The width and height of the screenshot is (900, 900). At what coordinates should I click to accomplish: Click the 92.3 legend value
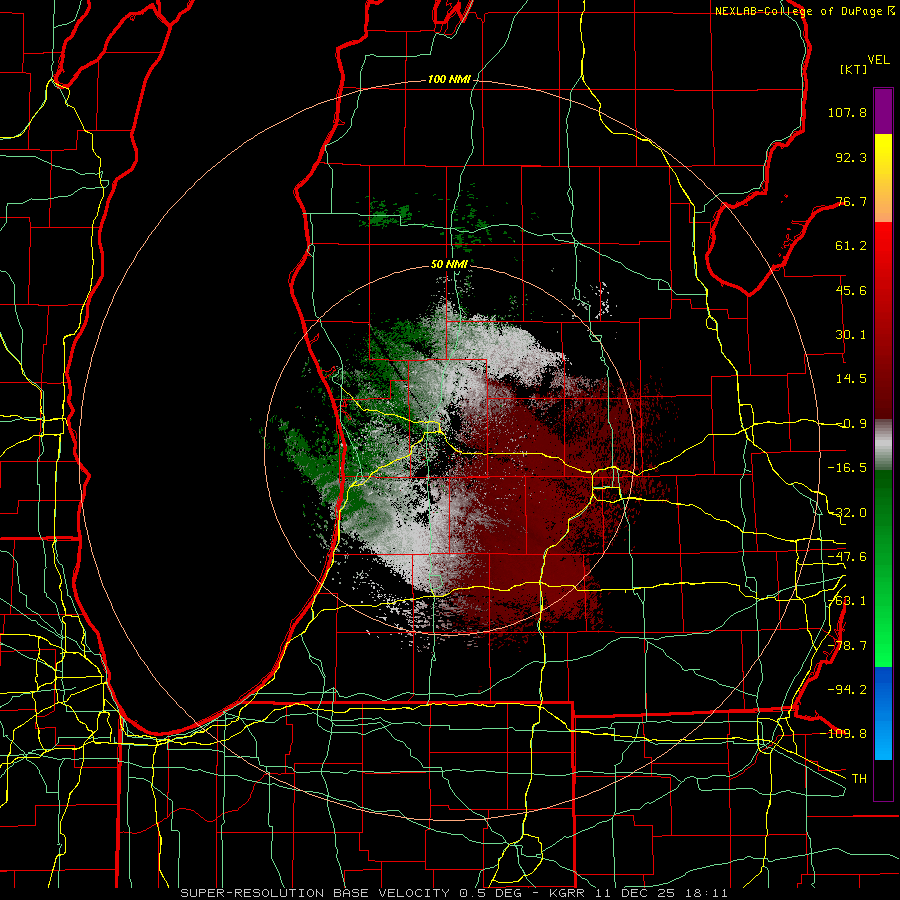(851, 157)
